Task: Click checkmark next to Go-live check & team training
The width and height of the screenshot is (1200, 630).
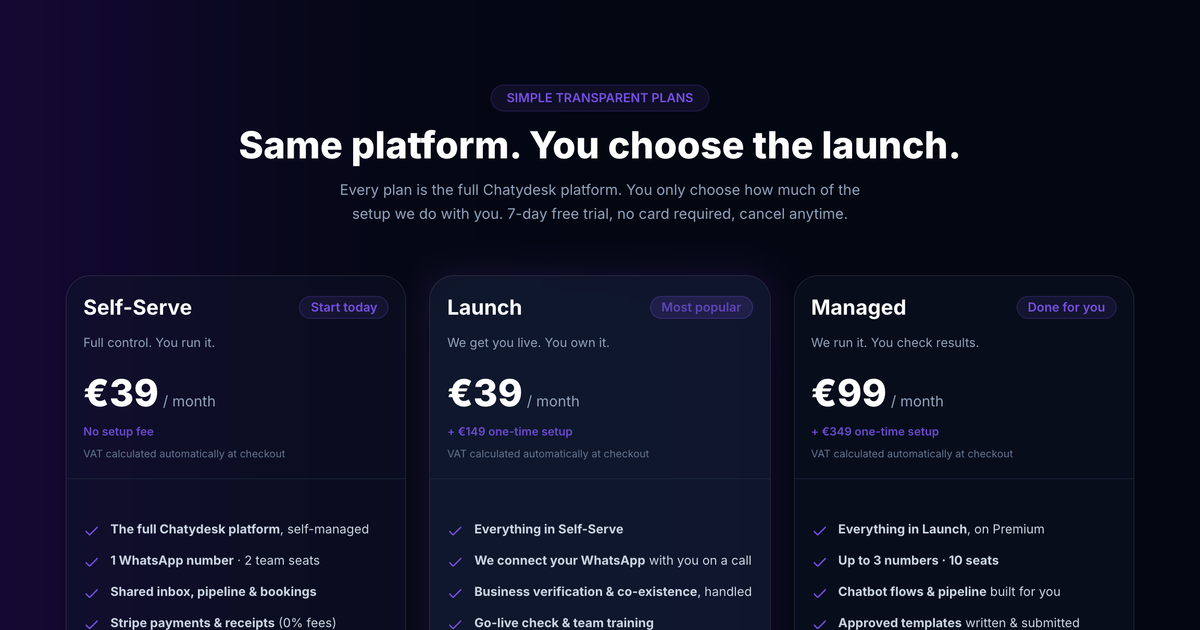Action: [x=456, y=623]
